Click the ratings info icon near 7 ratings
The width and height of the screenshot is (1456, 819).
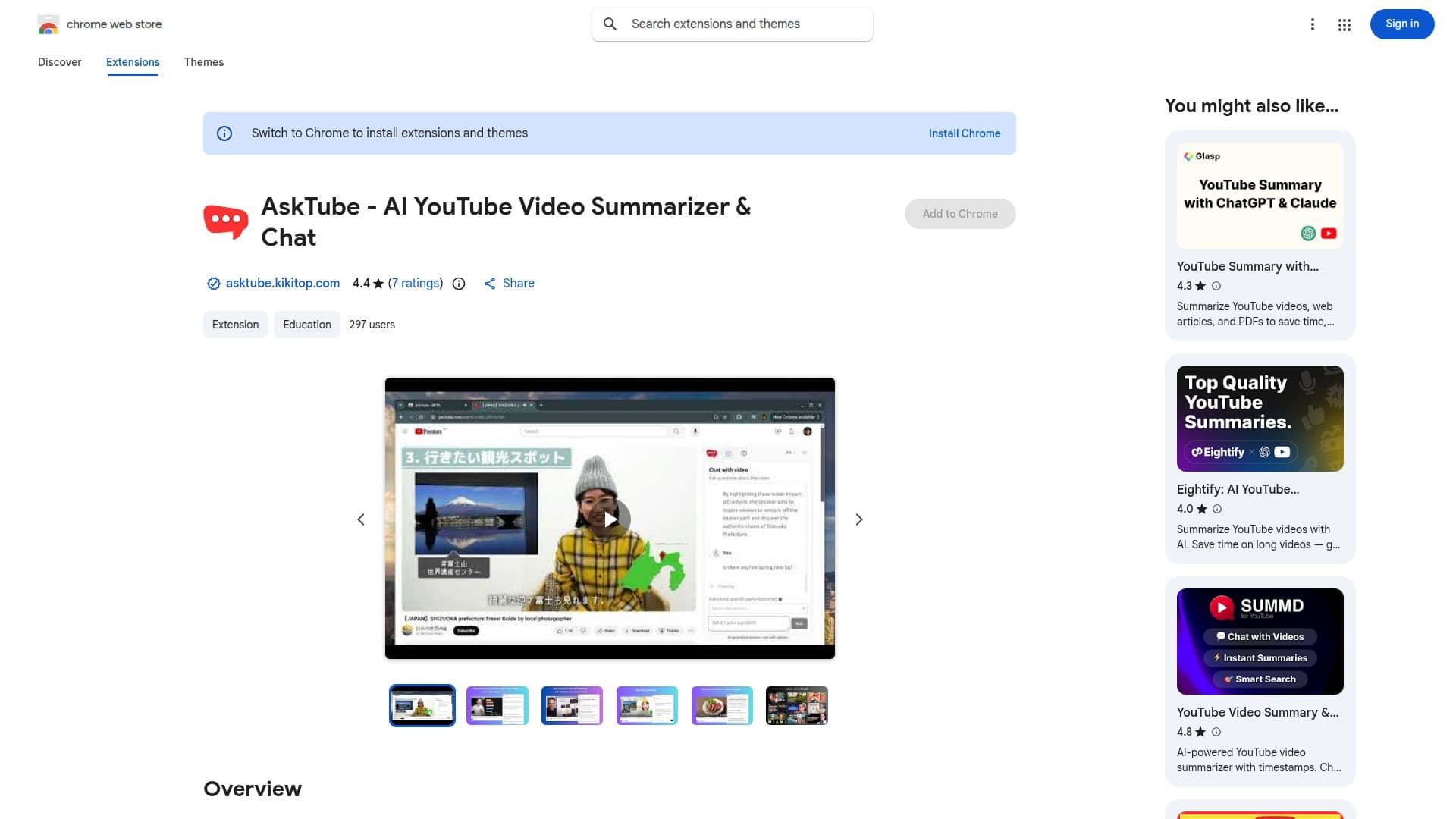pos(459,284)
